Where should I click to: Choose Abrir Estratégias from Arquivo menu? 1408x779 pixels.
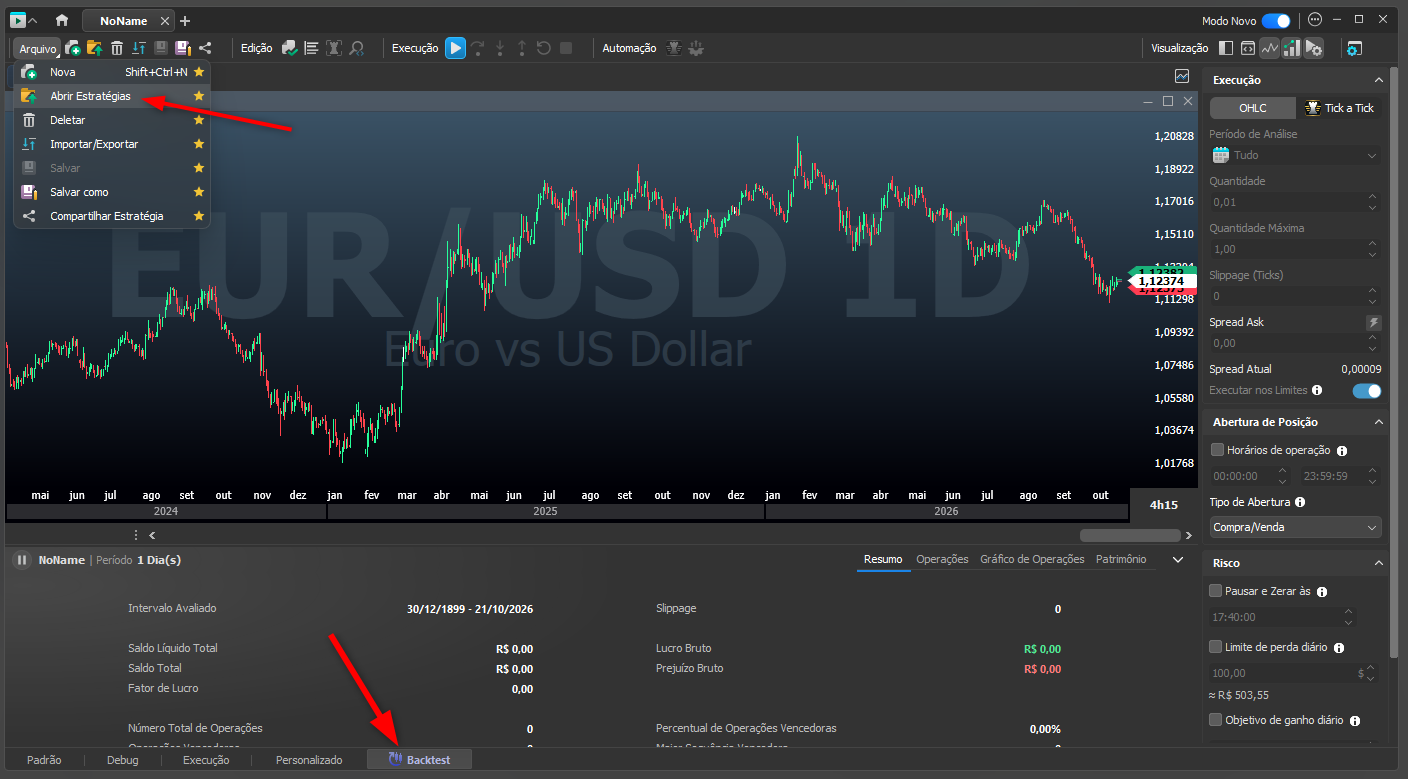[x=112, y=96]
